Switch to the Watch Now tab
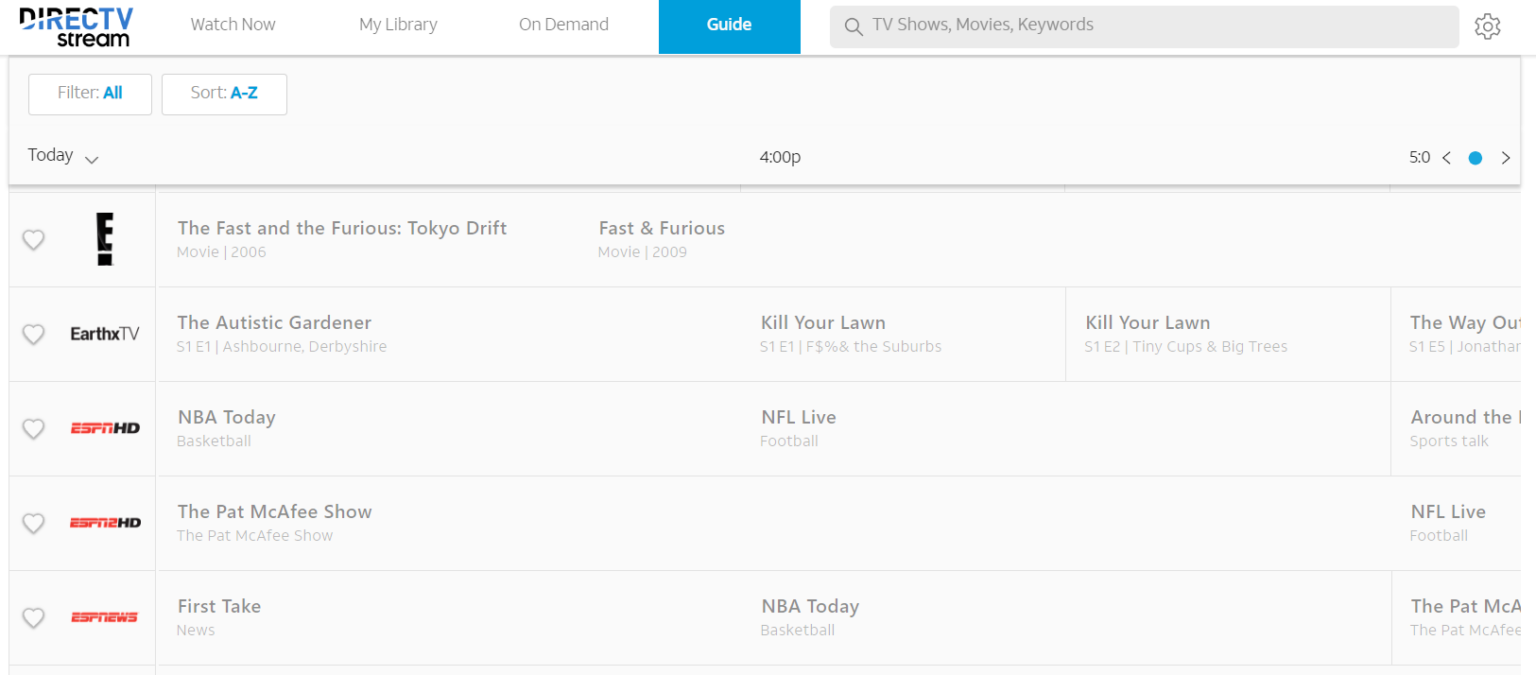 233,25
